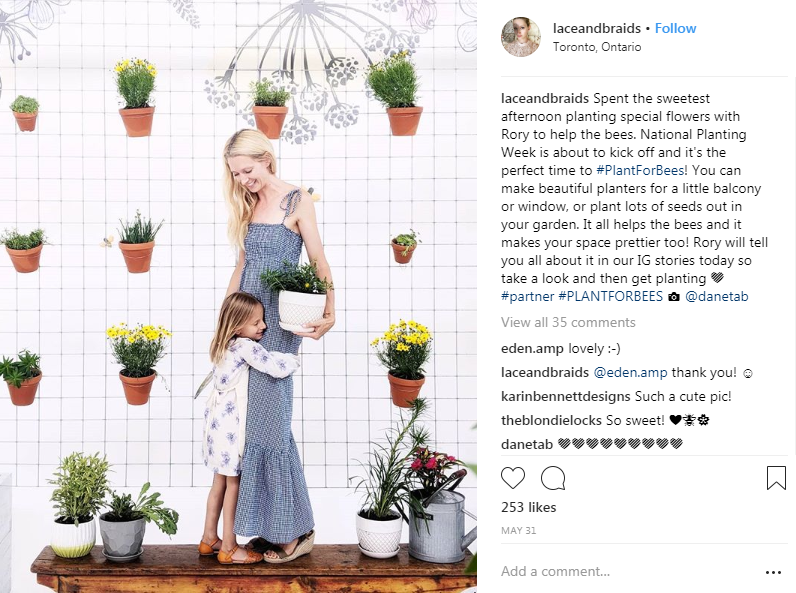
Task: Open the uppercase #PLANTFORBEES hashtag
Action: 611,296
